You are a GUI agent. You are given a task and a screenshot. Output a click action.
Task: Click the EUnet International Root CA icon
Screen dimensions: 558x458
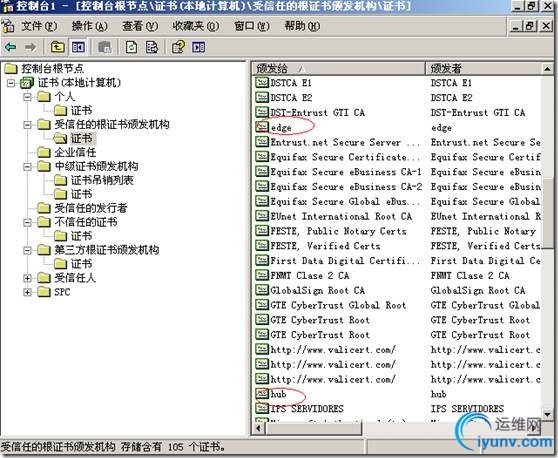coord(262,216)
